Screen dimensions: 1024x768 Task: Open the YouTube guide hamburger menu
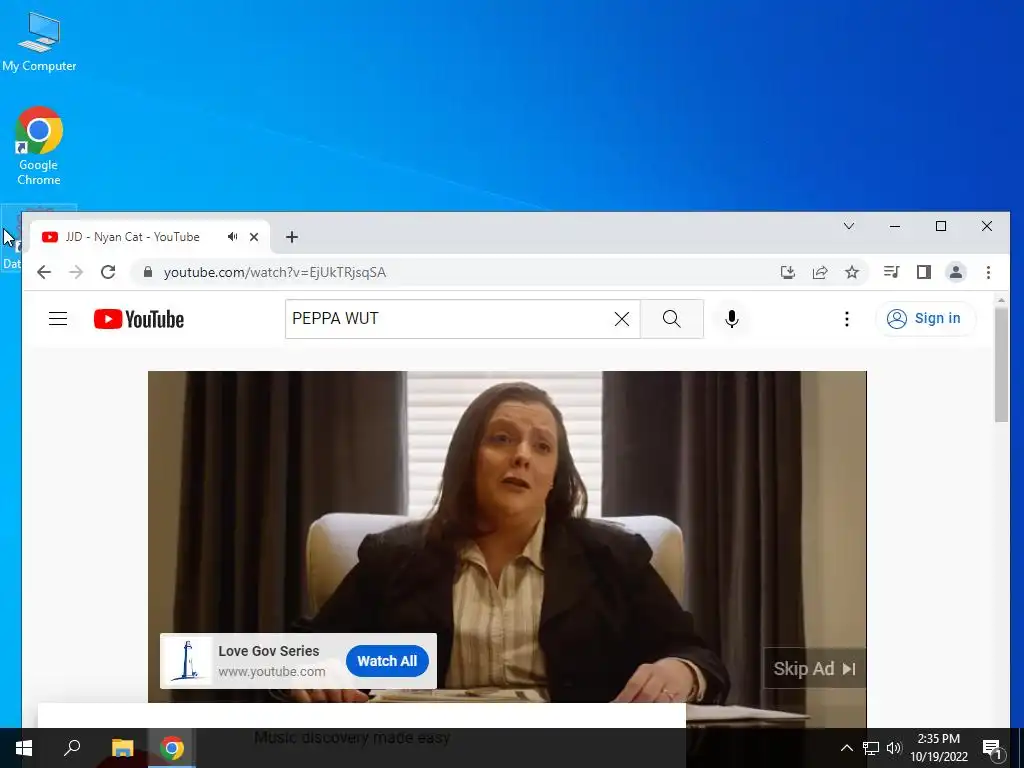pyautogui.click(x=58, y=319)
